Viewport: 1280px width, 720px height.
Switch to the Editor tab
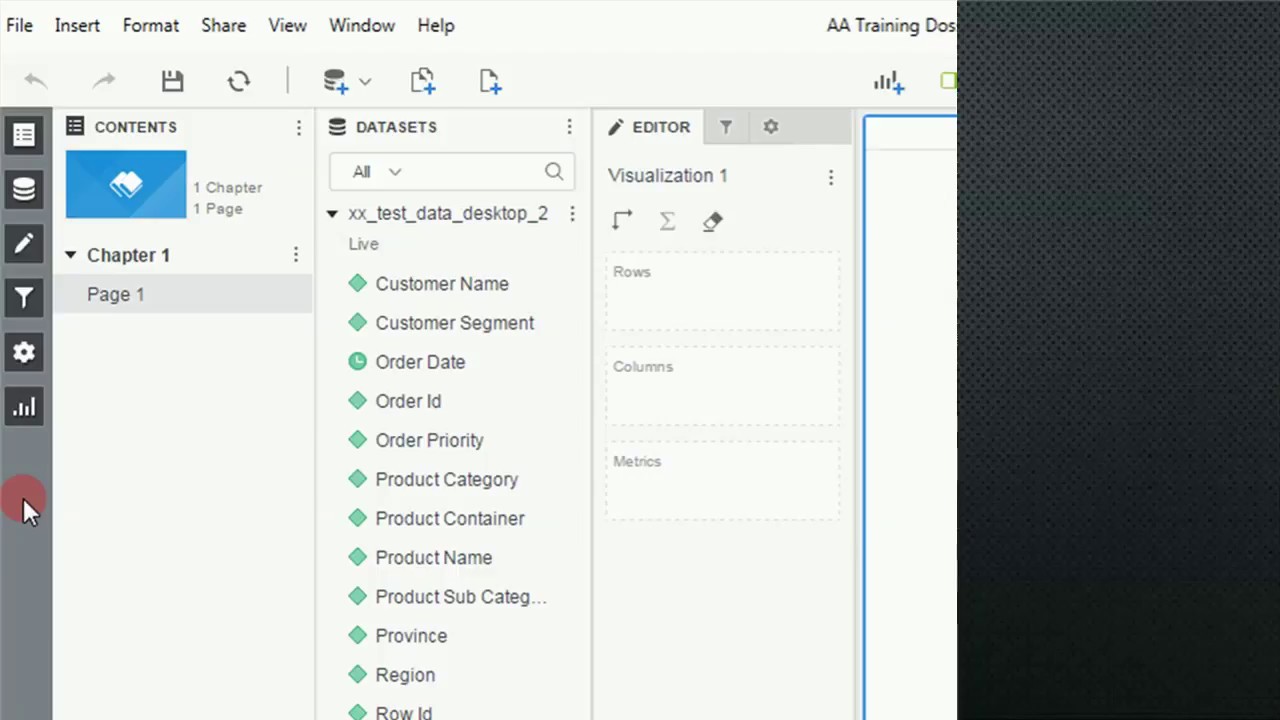coord(650,127)
